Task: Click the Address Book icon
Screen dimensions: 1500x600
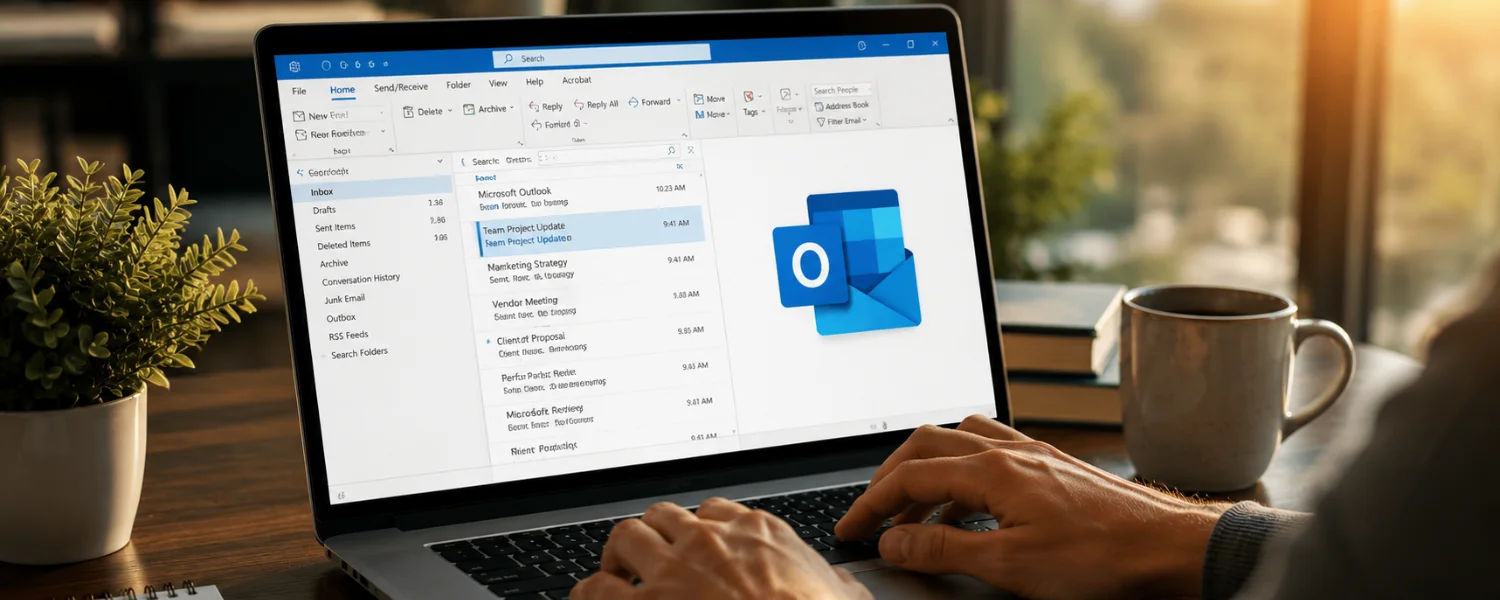Action: click(819, 106)
